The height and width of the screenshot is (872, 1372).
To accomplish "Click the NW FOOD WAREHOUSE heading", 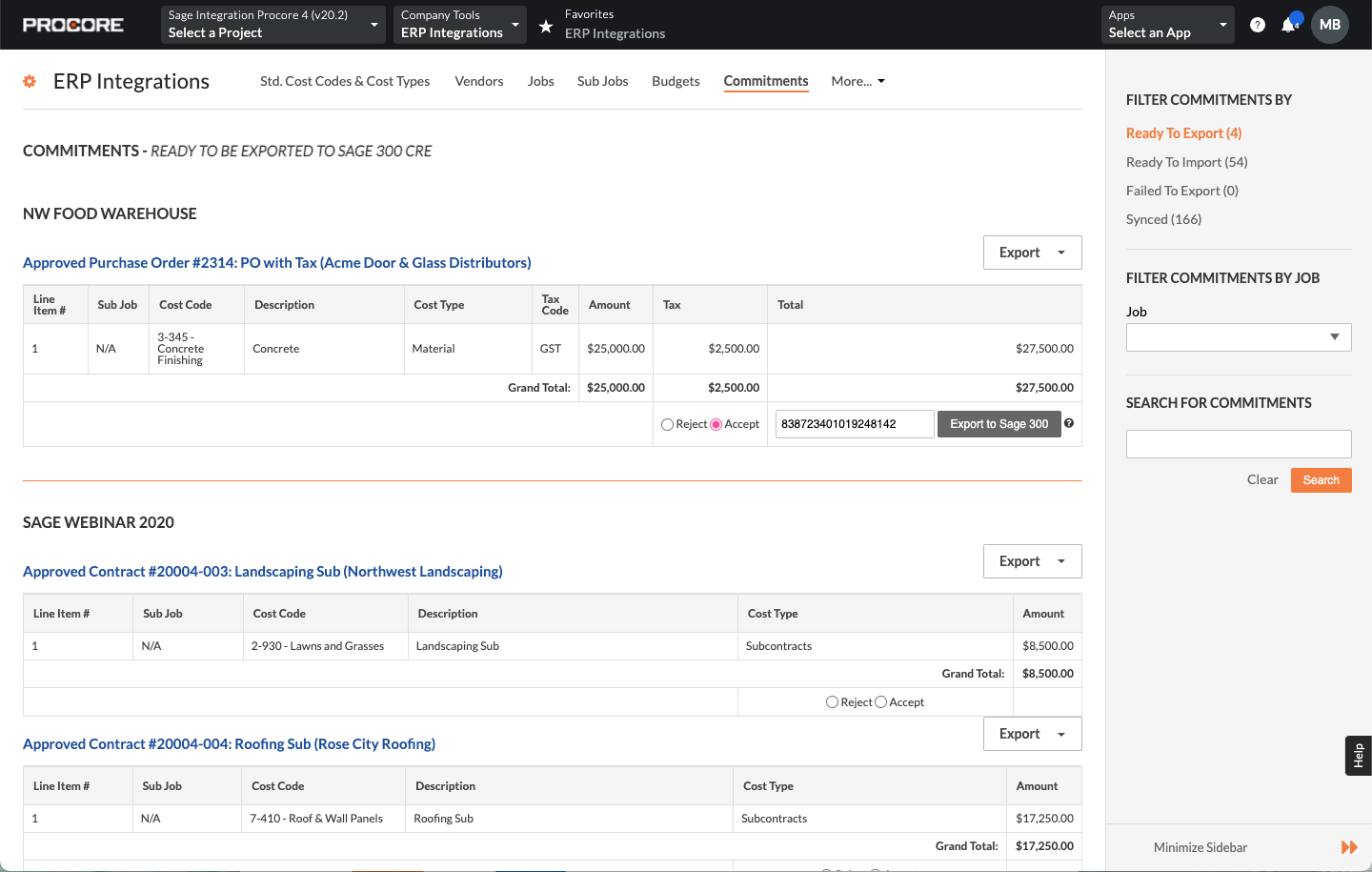I will pyautogui.click(x=110, y=213).
